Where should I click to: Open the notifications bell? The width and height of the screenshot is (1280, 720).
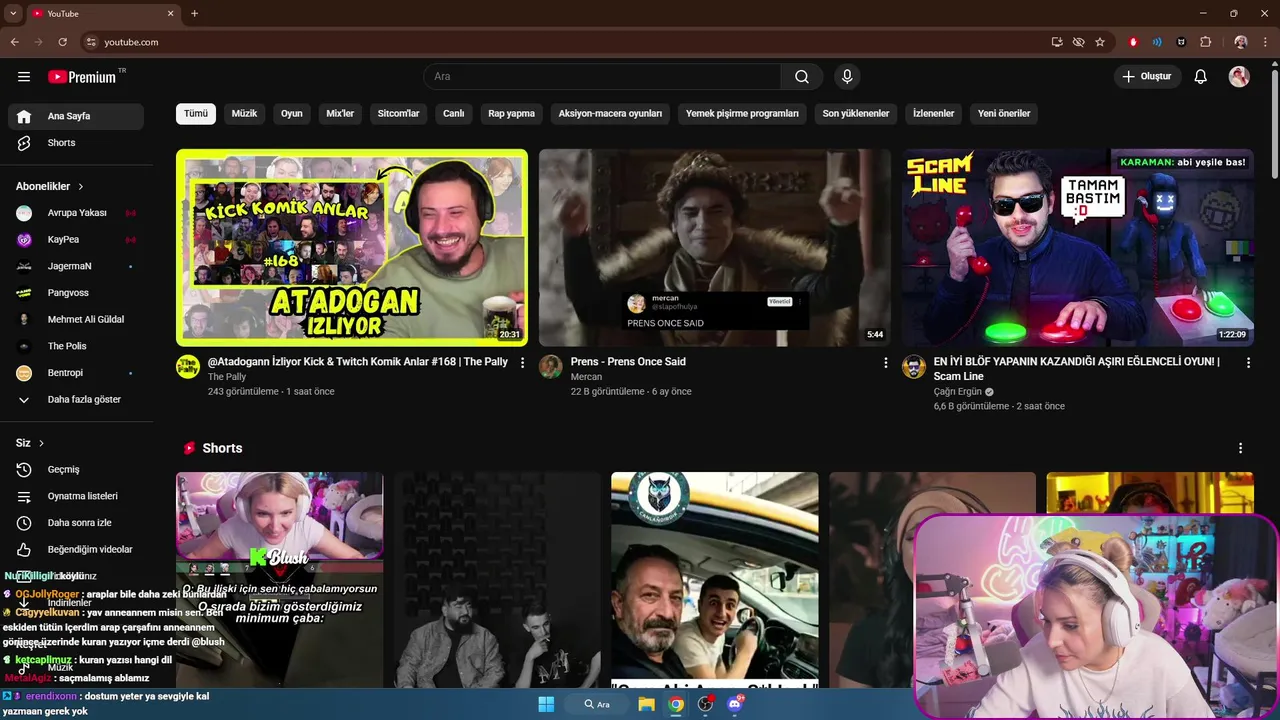(x=1201, y=77)
